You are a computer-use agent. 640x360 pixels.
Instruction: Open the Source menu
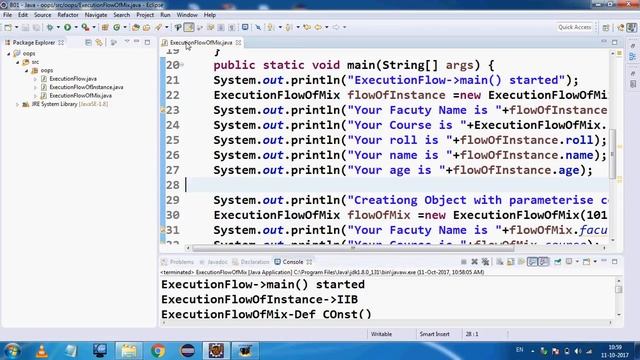tap(42, 15)
